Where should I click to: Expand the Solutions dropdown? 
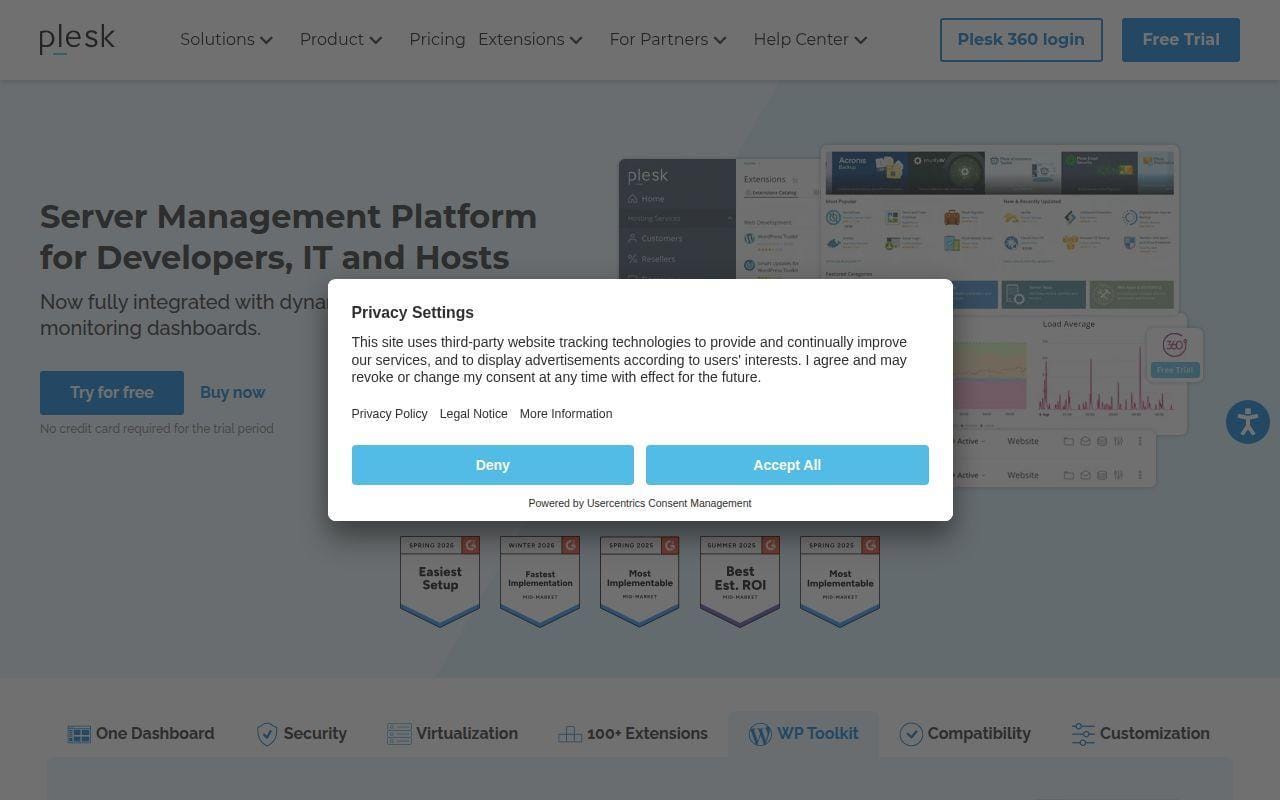tap(226, 40)
